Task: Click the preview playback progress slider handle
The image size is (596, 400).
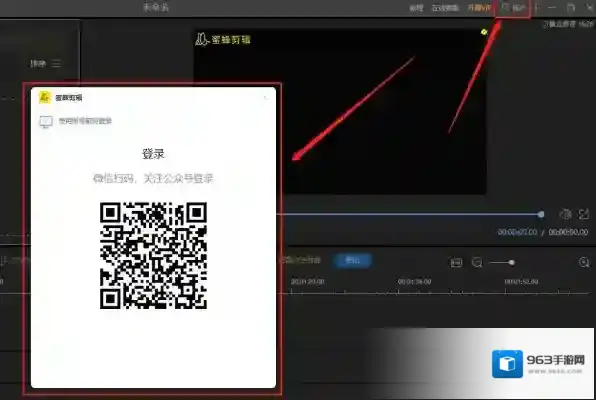Action: [x=541, y=215]
